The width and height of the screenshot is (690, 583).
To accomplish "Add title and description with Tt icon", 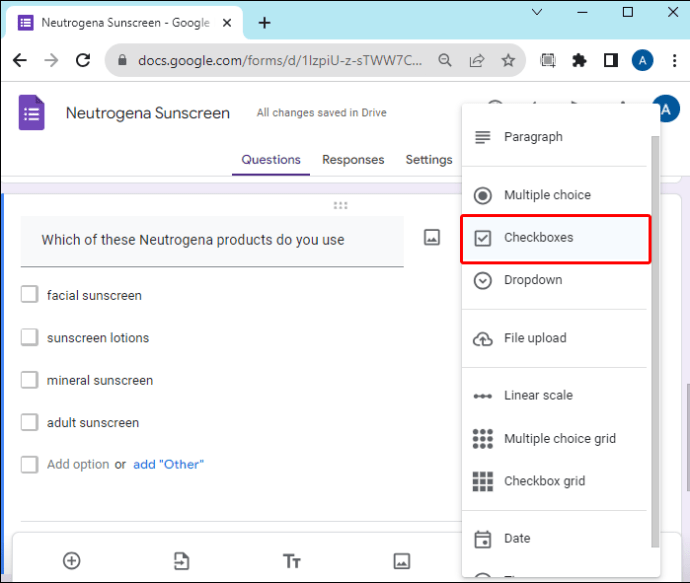I will (291, 561).
